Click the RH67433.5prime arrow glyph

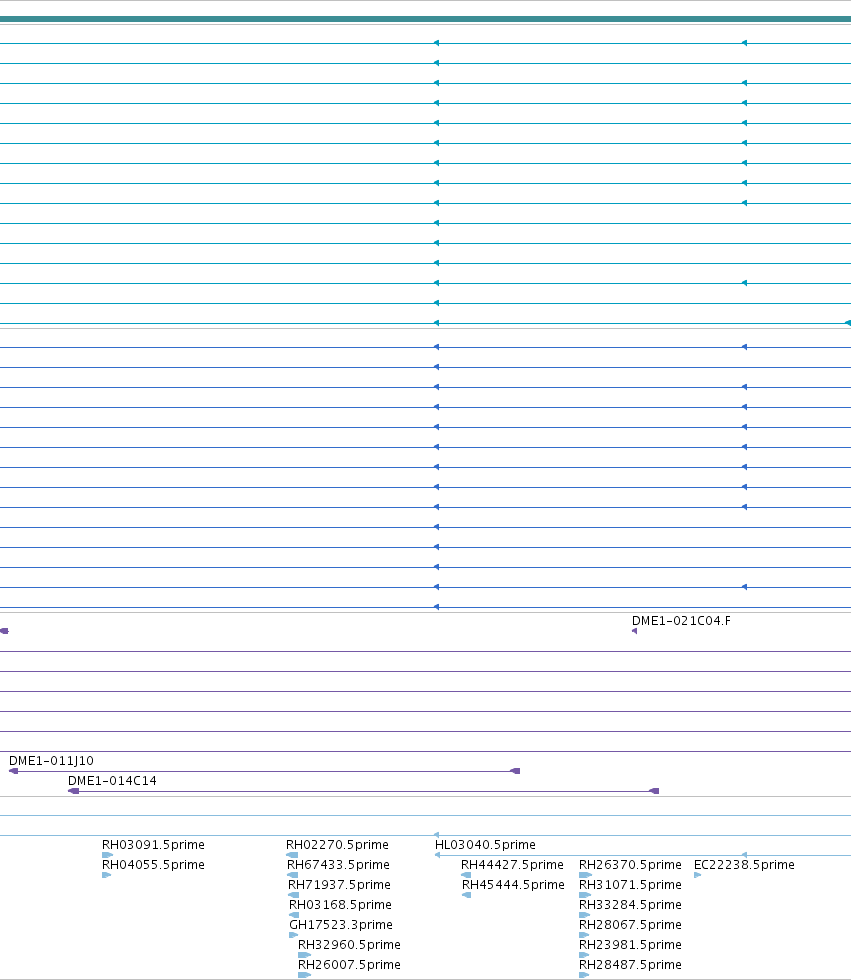coord(292,875)
